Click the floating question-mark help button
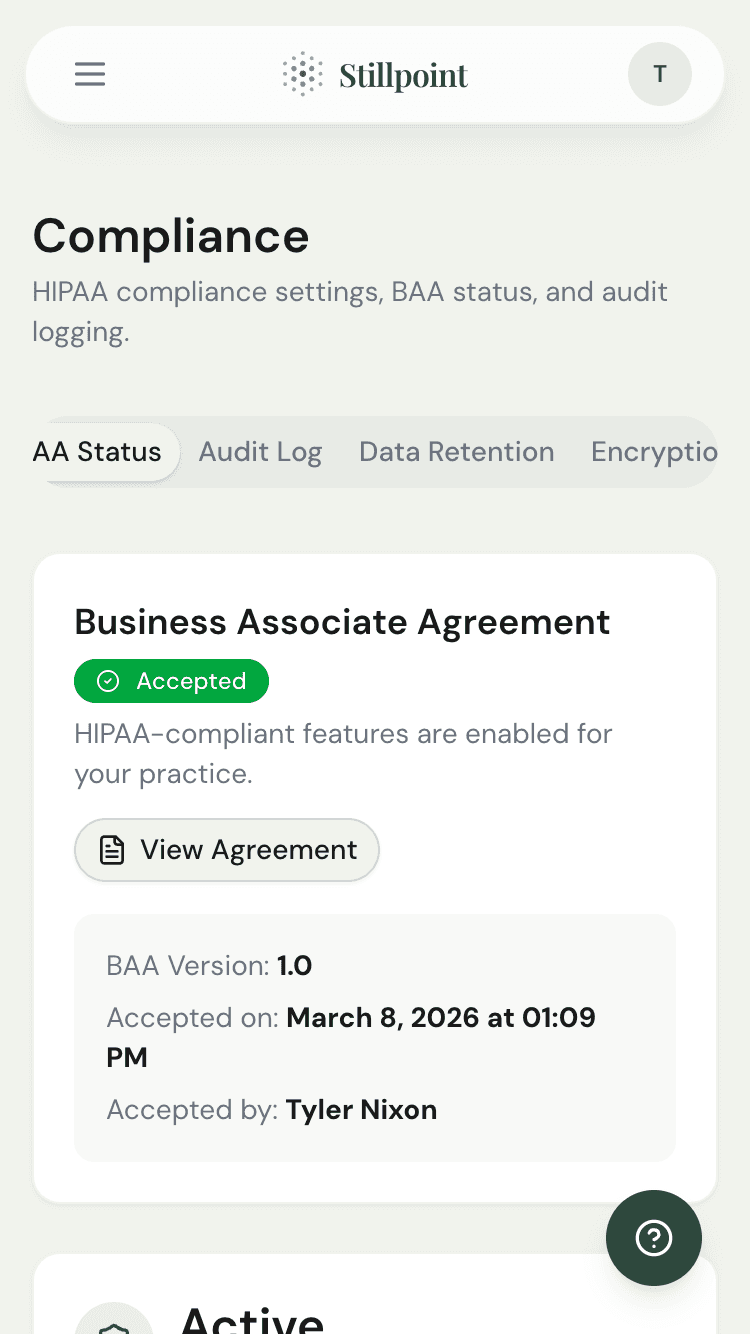This screenshot has width=750, height=1334. (653, 1238)
